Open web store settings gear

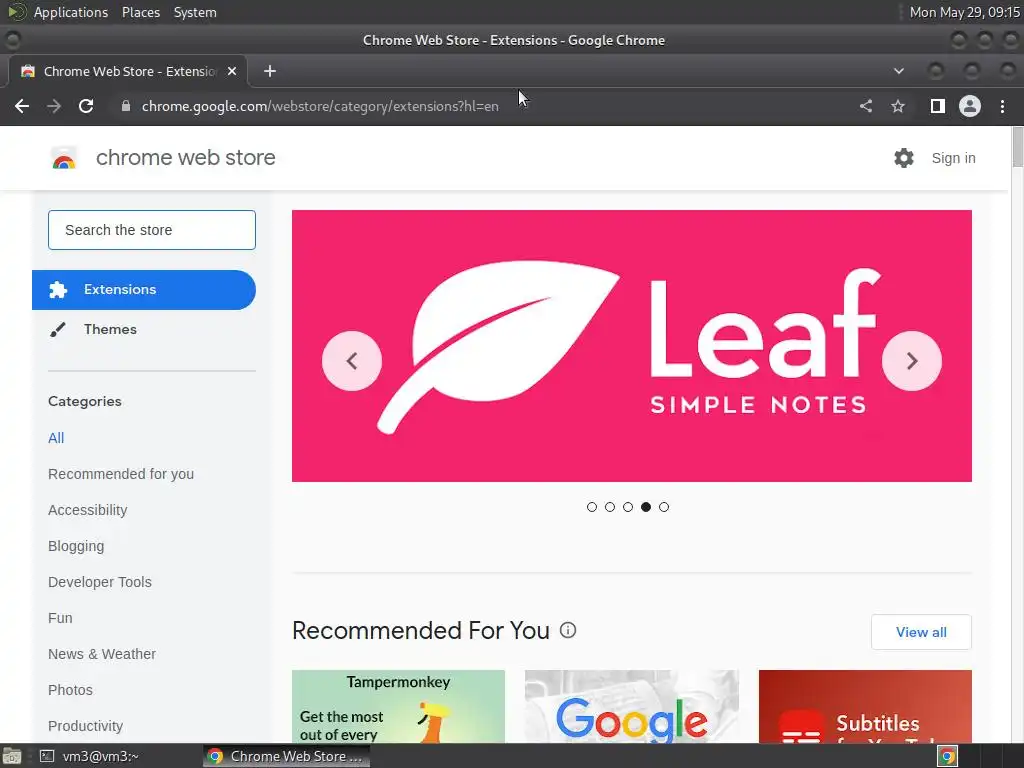(904, 157)
